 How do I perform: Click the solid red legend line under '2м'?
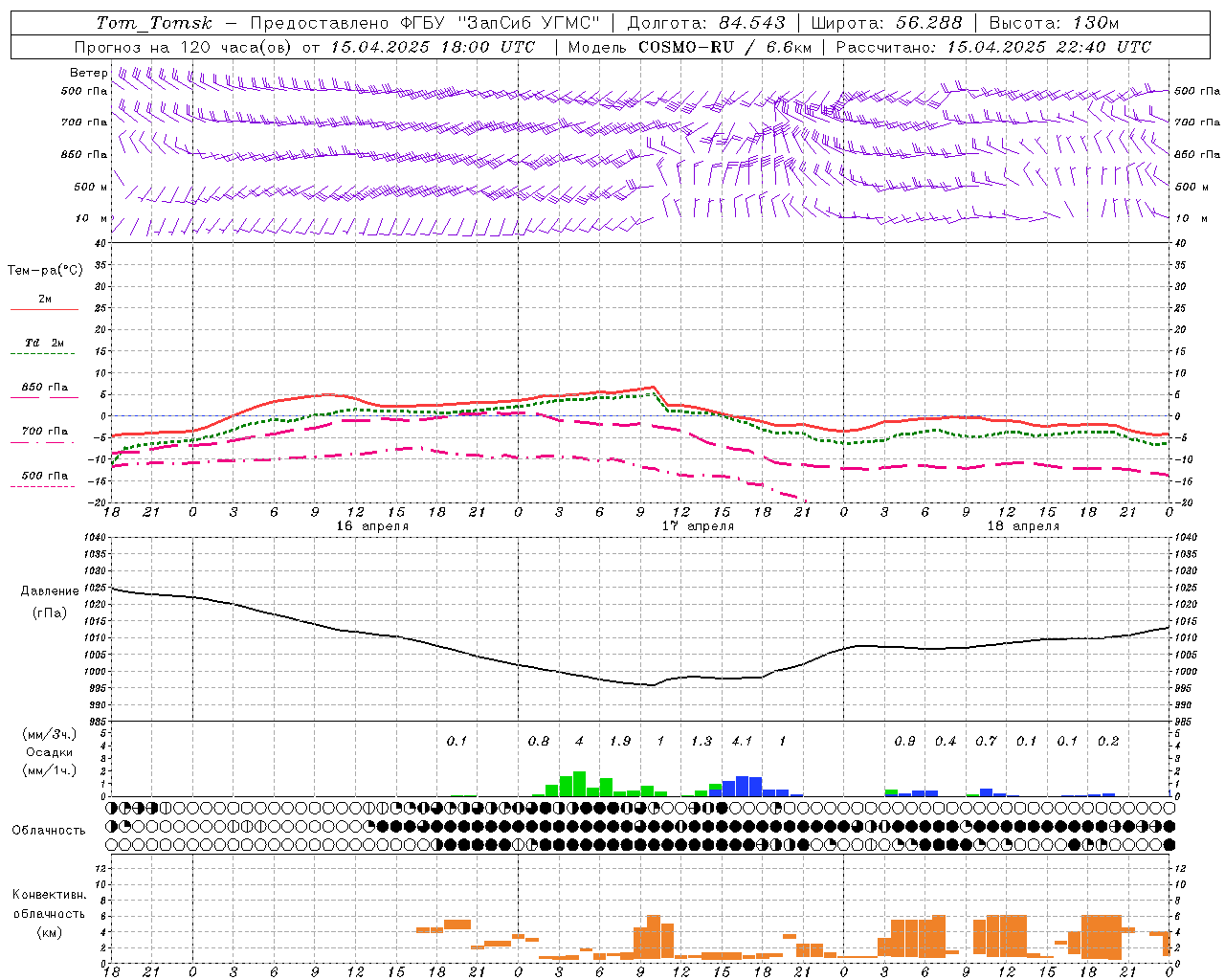coord(44,309)
